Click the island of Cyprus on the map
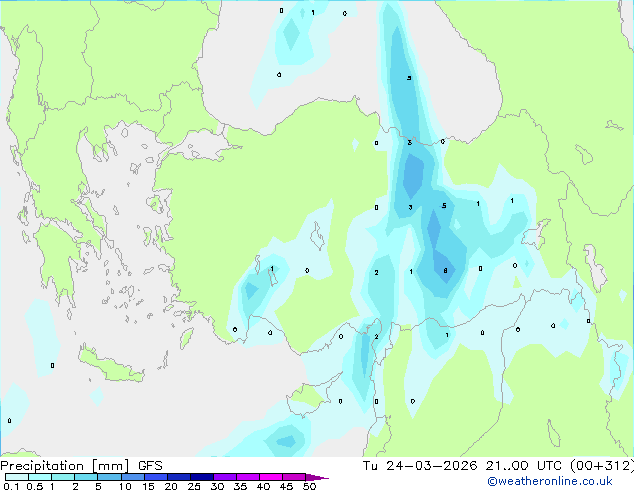The image size is (634, 490). [313, 395]
